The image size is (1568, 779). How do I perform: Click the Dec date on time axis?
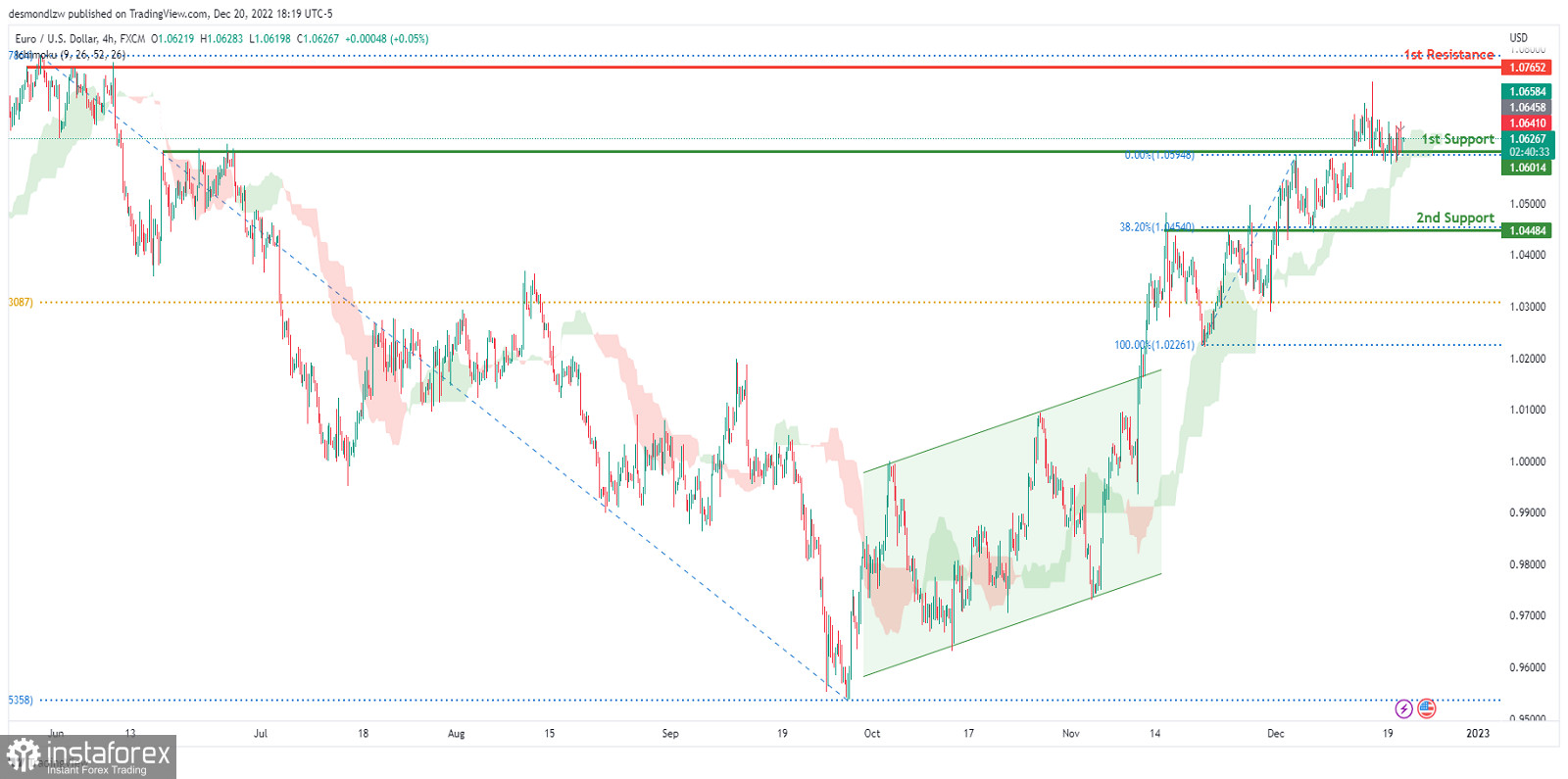pos(1275,733)
